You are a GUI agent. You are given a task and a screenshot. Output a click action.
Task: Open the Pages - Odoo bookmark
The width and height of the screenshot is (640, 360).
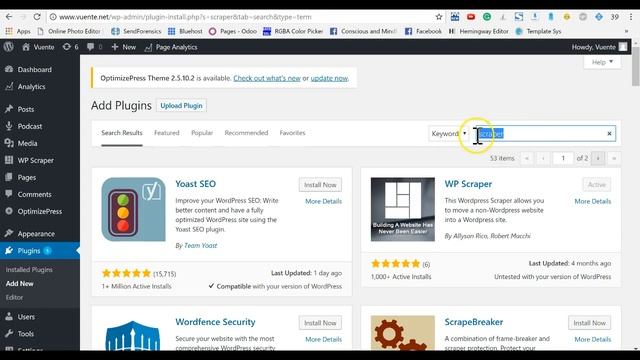(x=233, y=31)
